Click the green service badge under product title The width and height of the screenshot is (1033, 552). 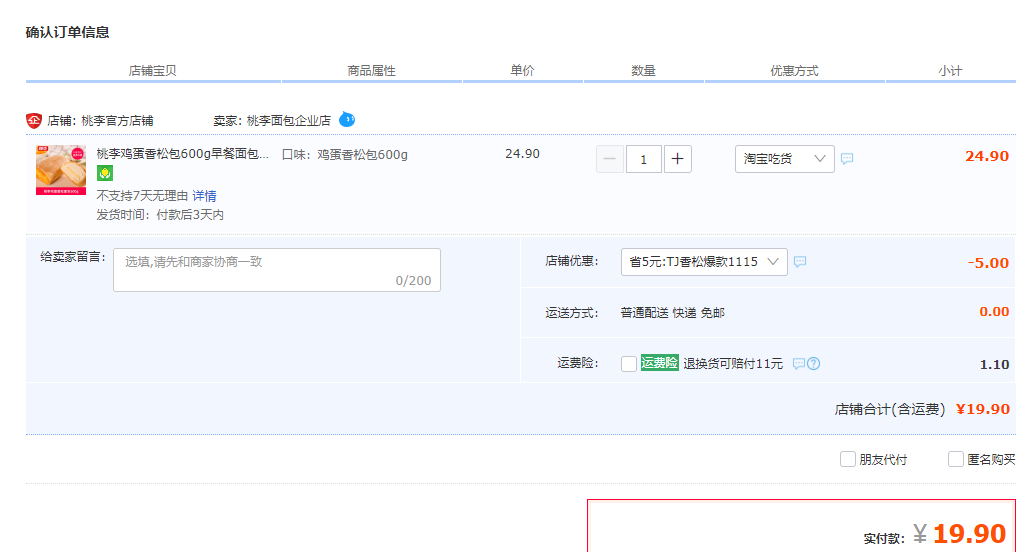105,173
